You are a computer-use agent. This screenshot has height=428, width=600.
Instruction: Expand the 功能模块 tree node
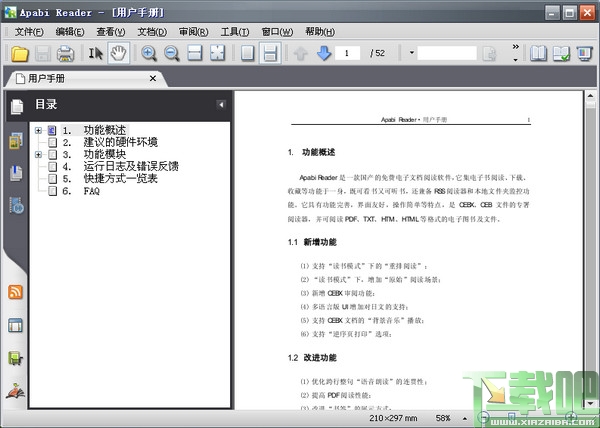point(38,155)
